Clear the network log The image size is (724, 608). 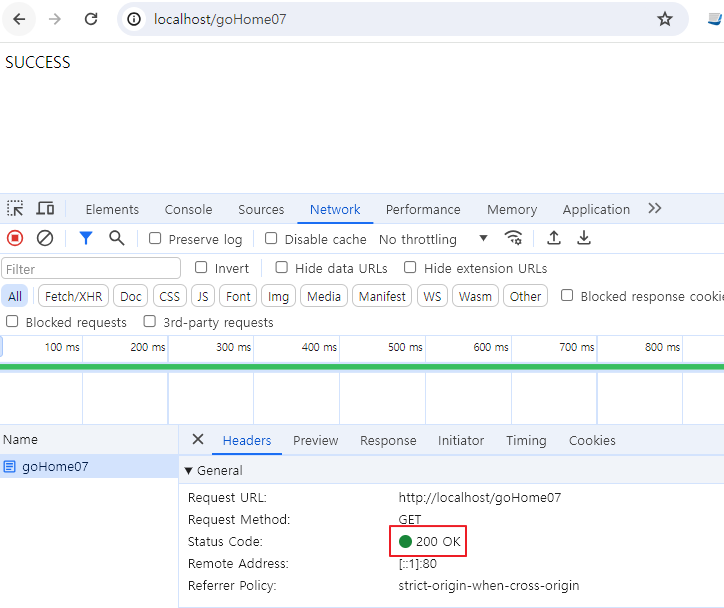pos(45,238)
